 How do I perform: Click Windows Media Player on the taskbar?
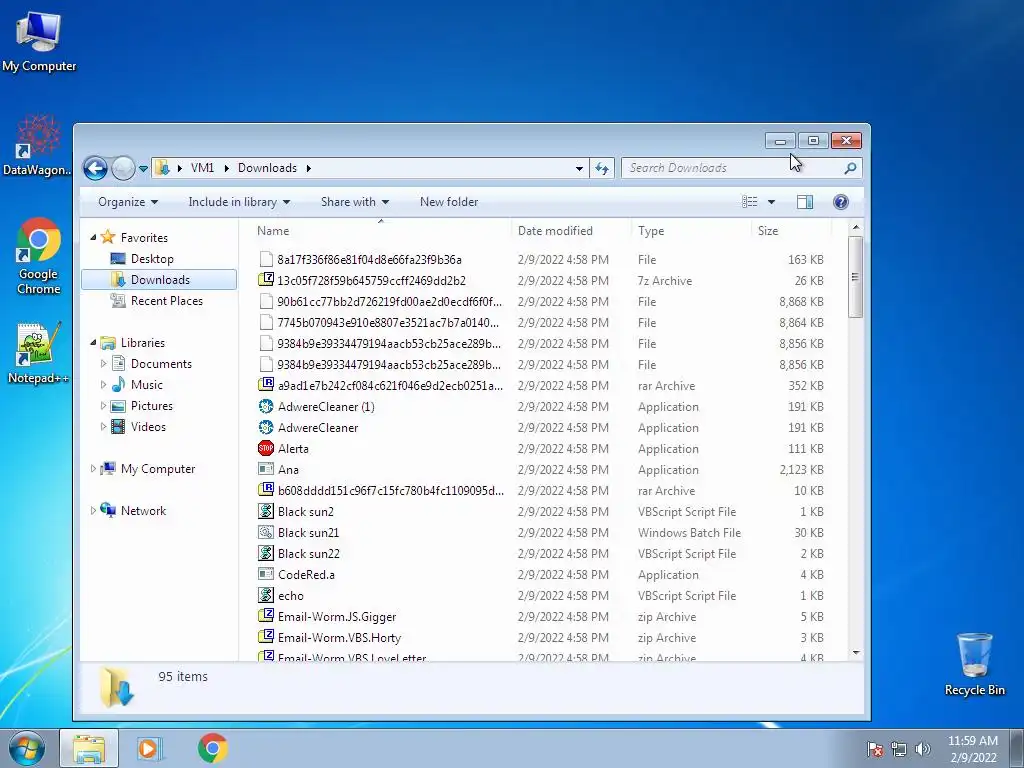[x=150, y=748]
